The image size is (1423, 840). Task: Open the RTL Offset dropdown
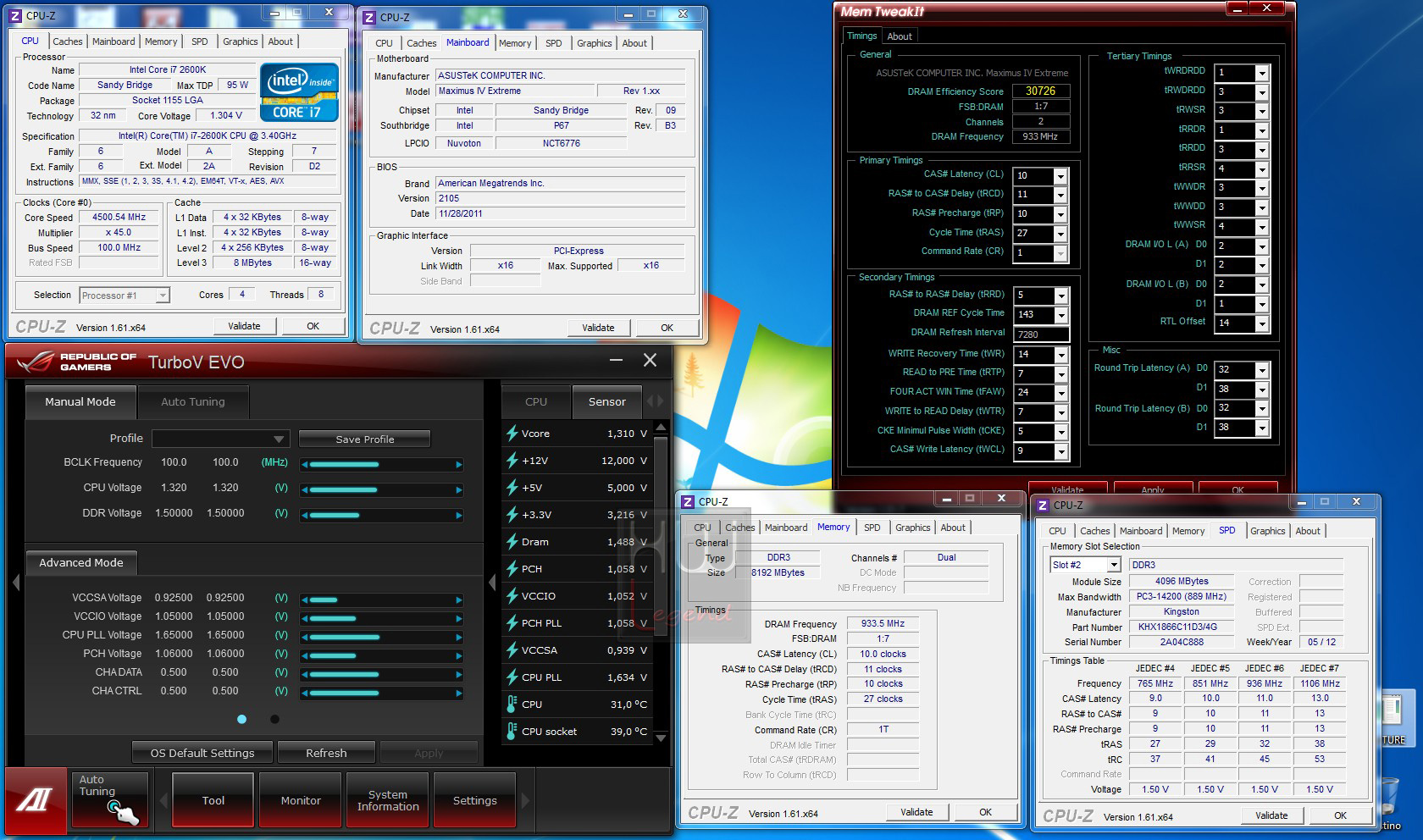1261,323
